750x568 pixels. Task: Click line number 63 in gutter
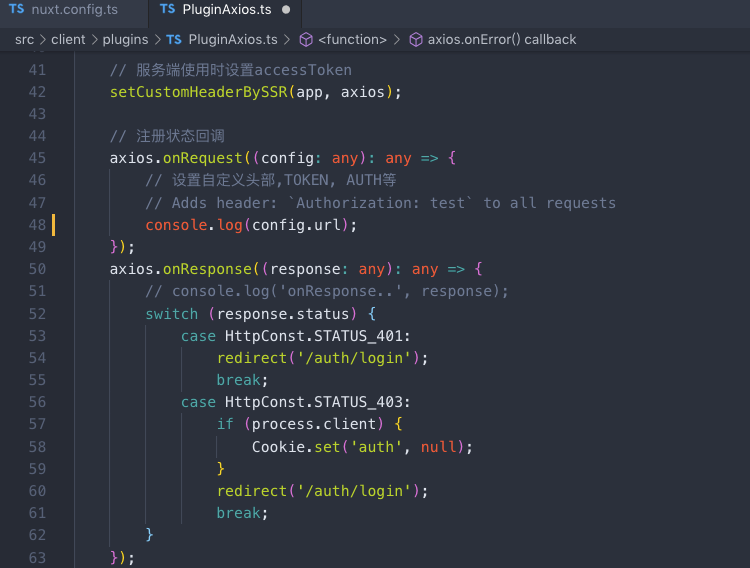[x=37, y=558]
